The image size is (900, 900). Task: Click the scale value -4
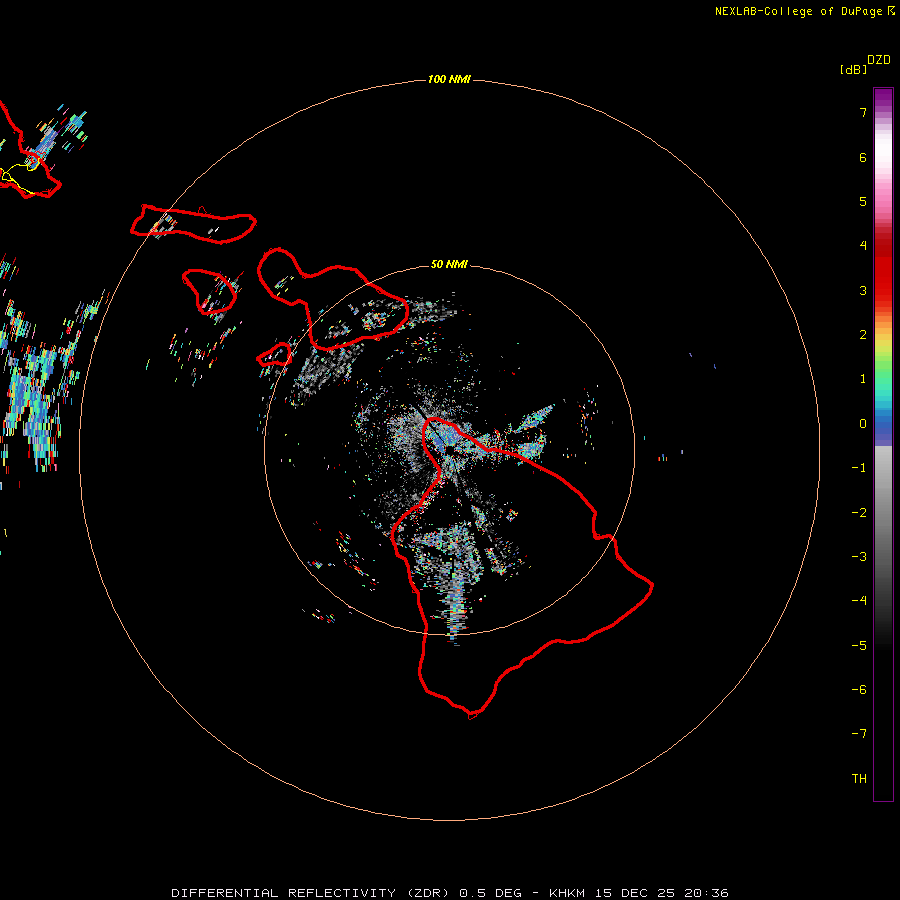[x=859, y=601]
